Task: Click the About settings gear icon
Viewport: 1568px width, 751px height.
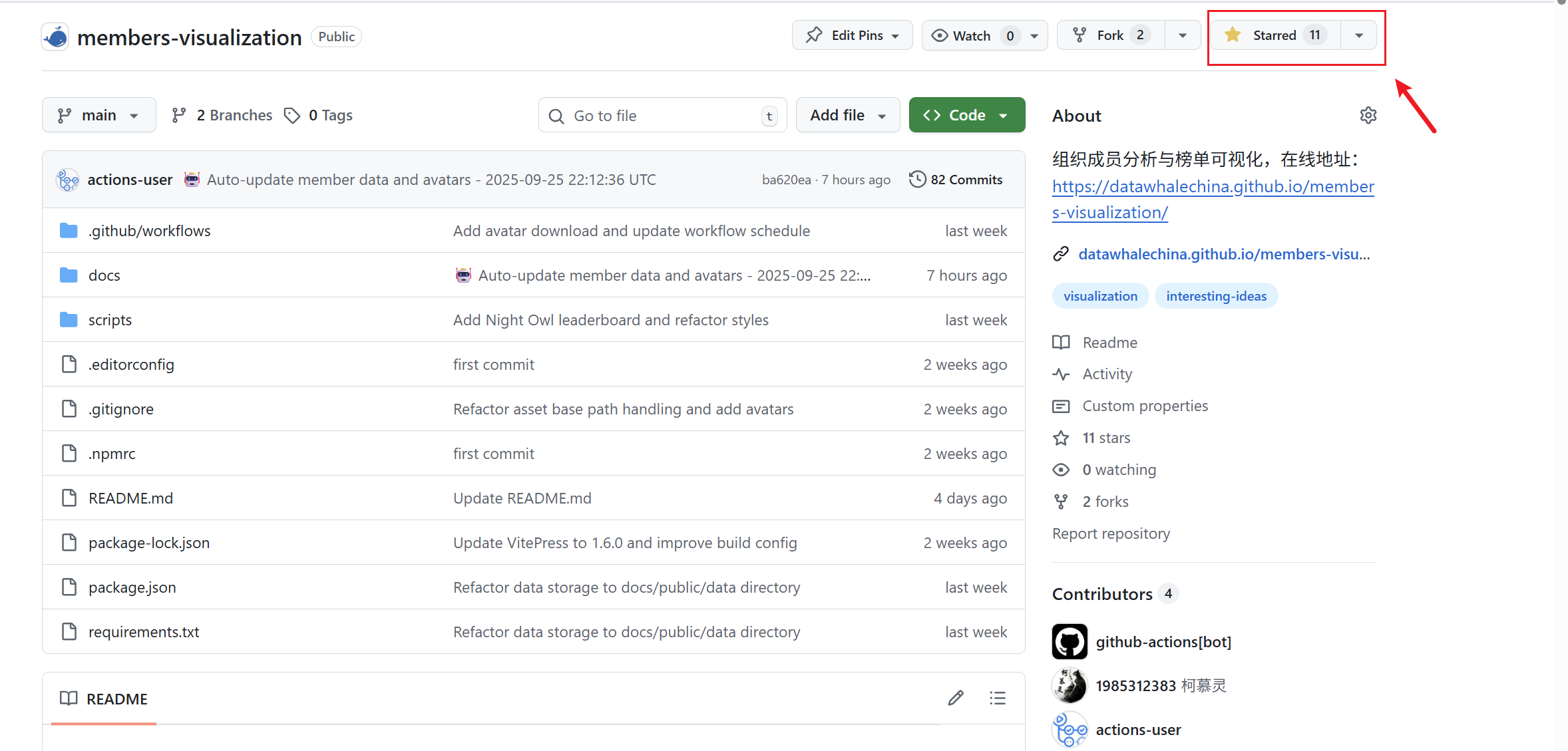Action: 1368,115
